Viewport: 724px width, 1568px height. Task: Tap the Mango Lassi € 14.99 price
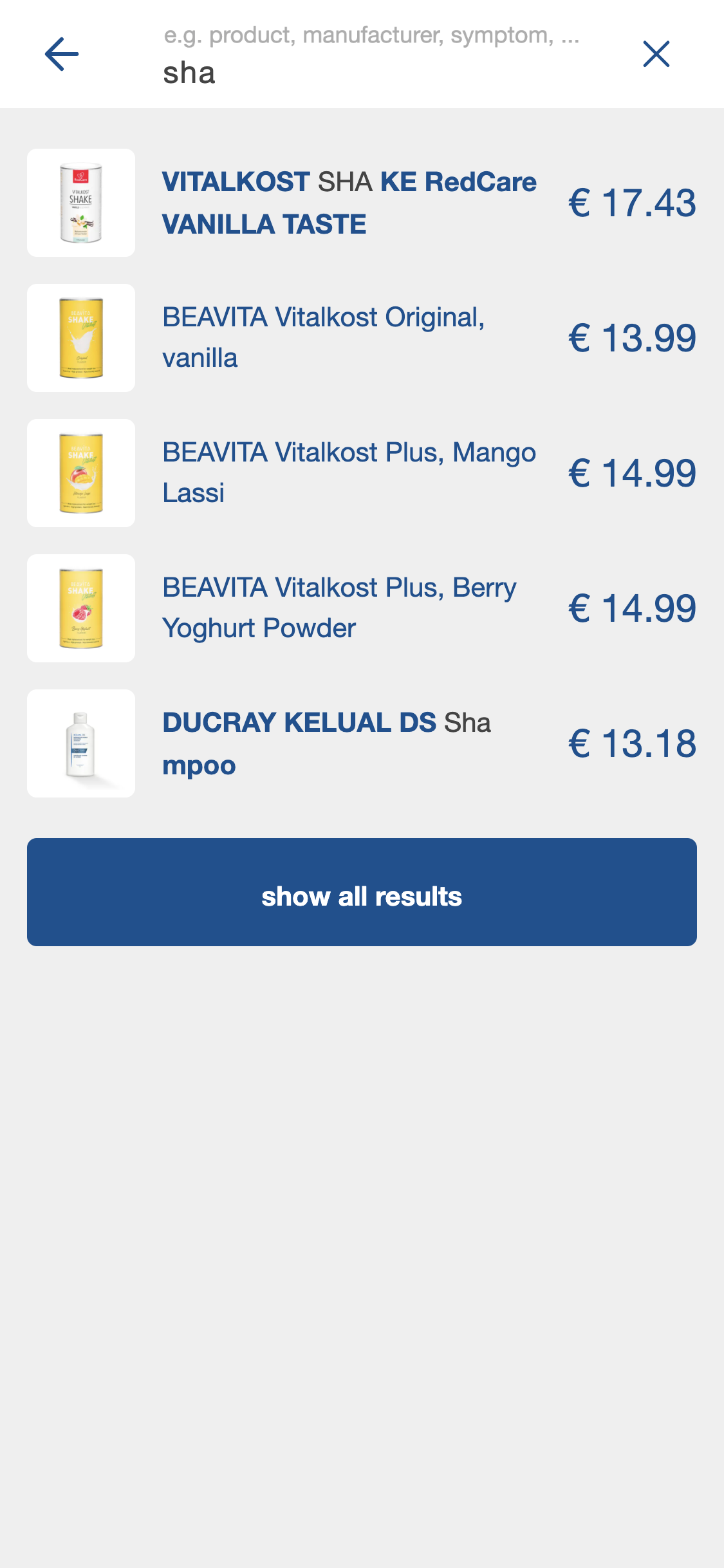(632, 473)
